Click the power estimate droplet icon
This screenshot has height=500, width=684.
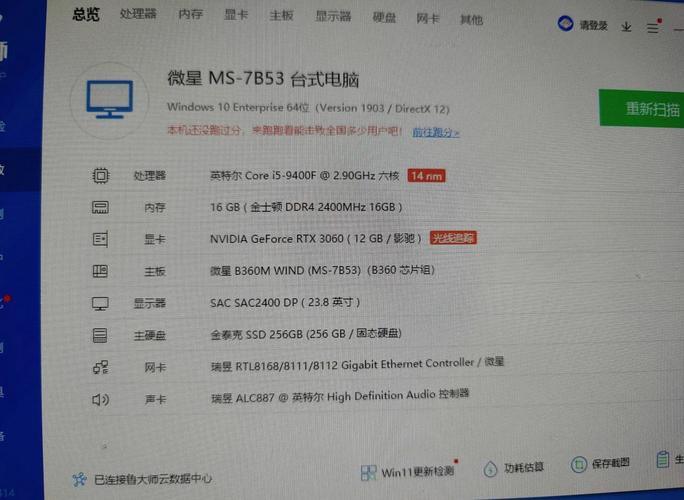coord(490,469)
